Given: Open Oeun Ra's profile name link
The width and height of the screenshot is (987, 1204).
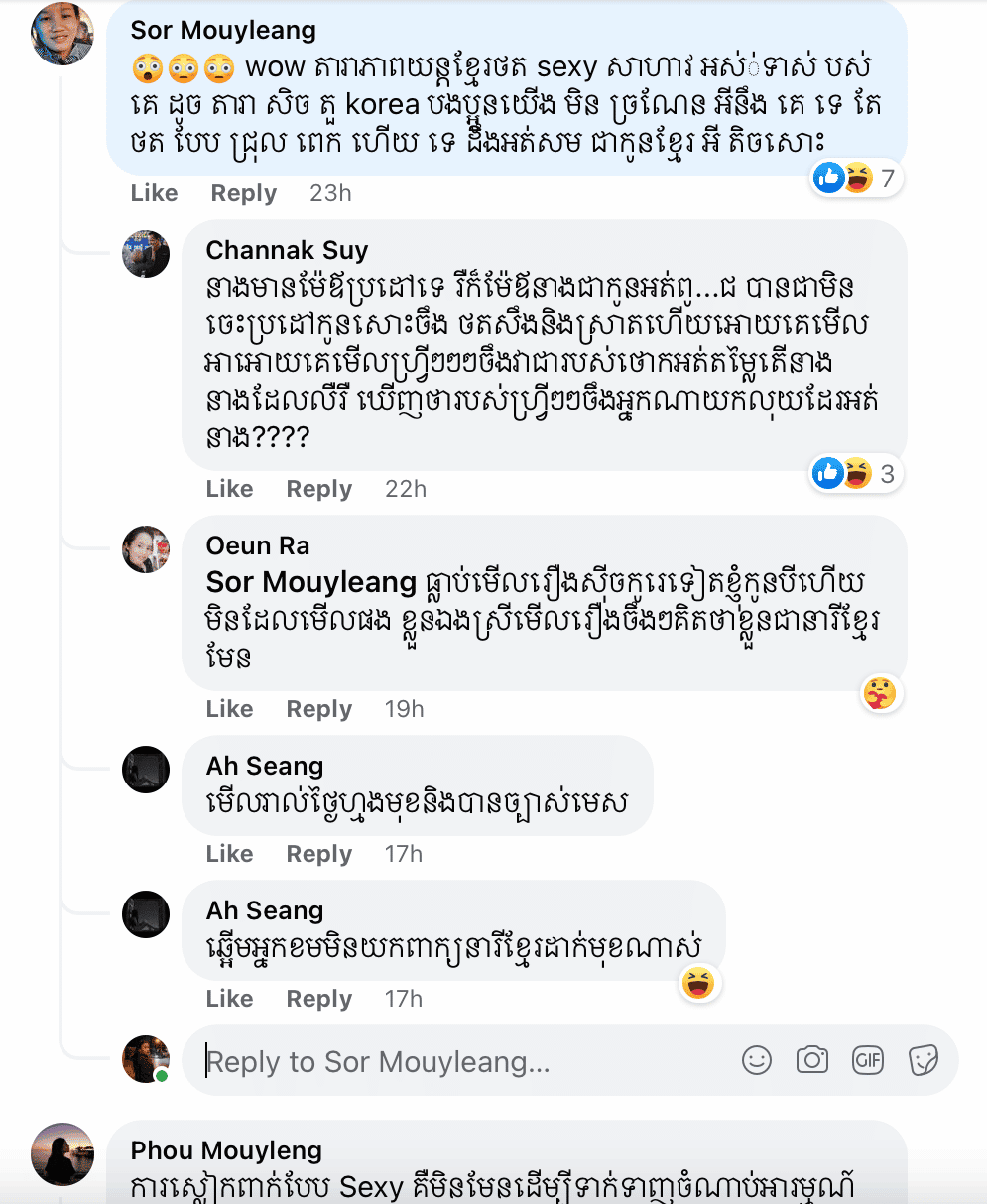Looking at the screenshot, I should (257, 545).
